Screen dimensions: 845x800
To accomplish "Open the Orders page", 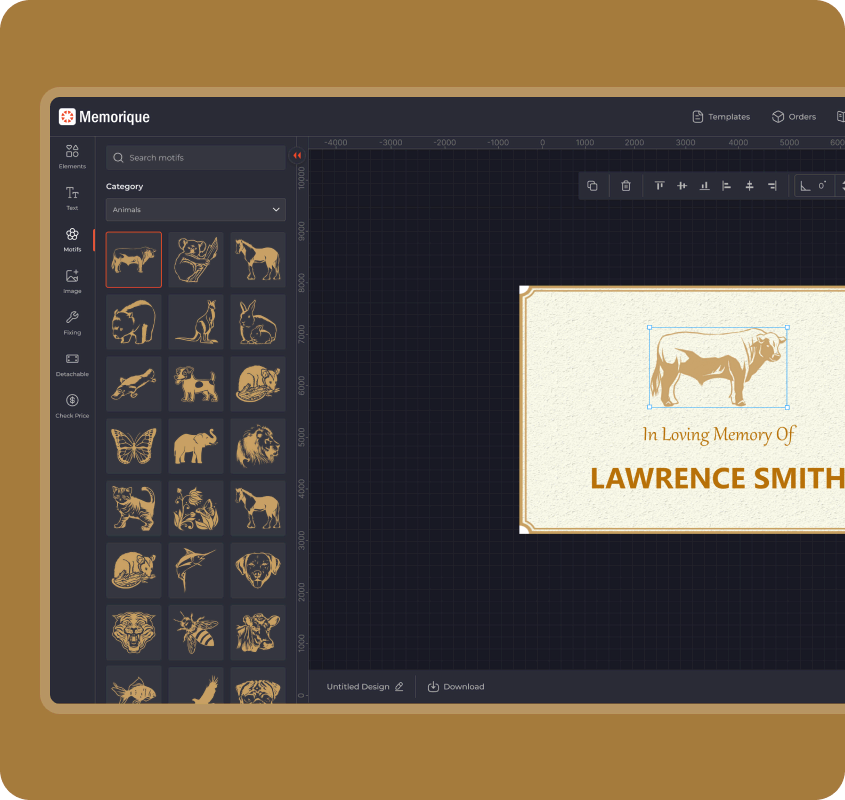I will point(794,117).
